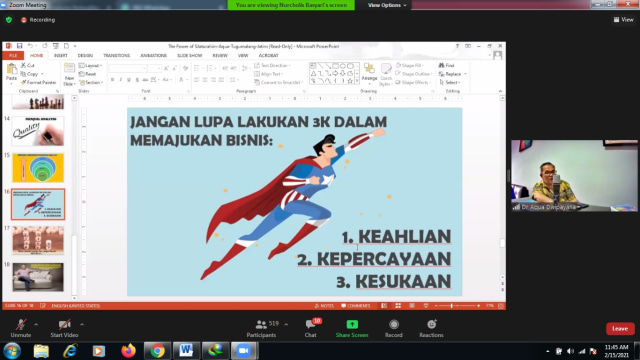Switch to the INSERT ribbon tab
Screen dimensions: 640x360
[x=61, y=56]
